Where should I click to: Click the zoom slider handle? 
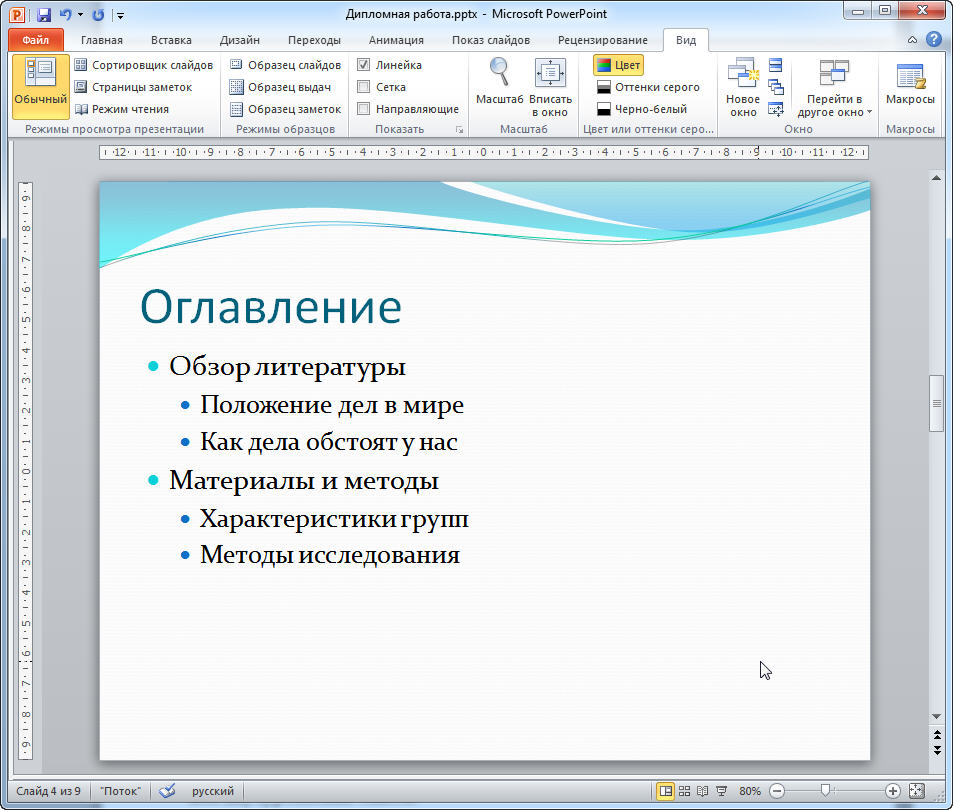pyautogui.click(x=825, y=790)
